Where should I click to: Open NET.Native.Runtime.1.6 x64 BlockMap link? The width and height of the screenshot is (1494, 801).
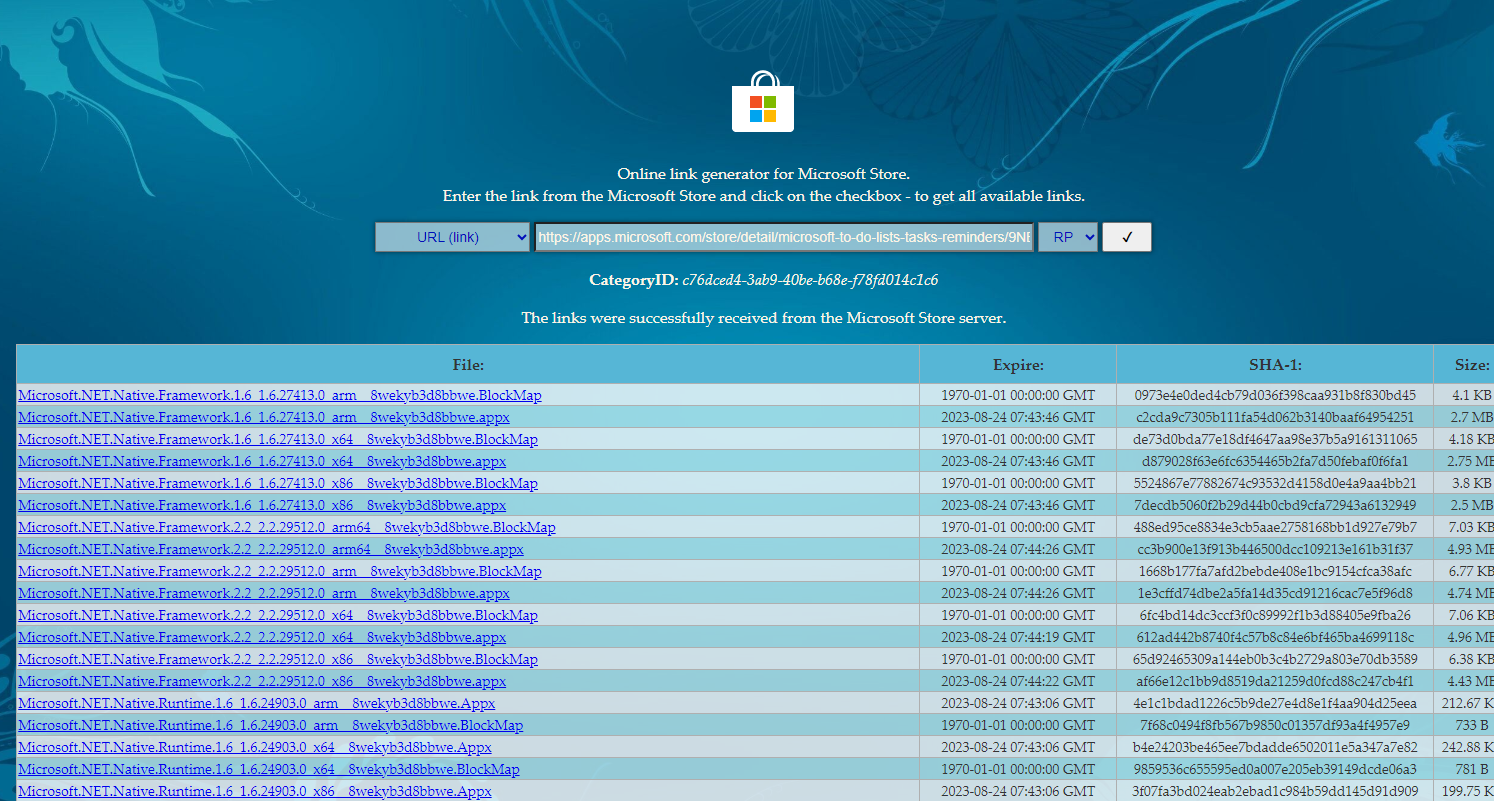click(268, 769)
